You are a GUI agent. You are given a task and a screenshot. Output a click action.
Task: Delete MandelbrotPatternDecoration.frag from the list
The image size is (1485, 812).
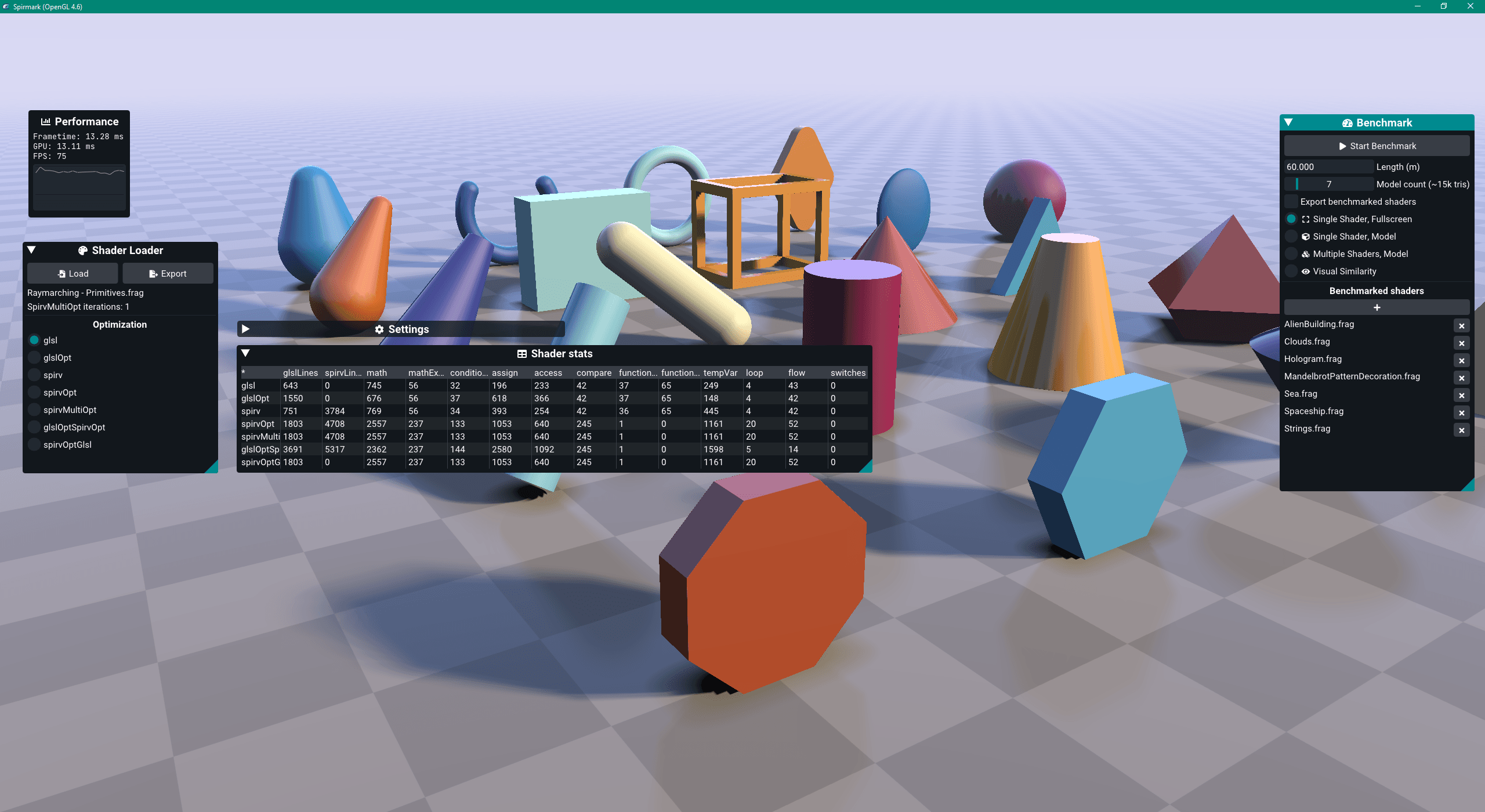pyautogui.click(x=1461, y=378)
